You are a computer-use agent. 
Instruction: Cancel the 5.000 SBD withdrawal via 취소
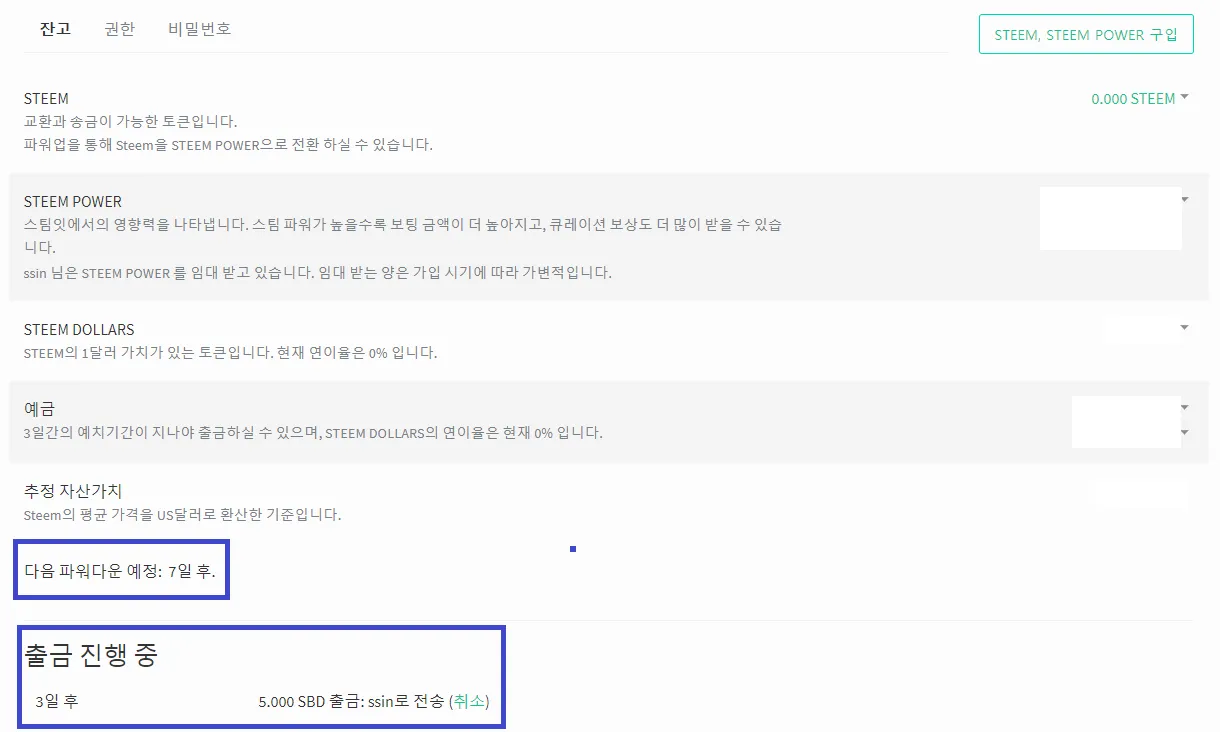click(x=469, y=701)
